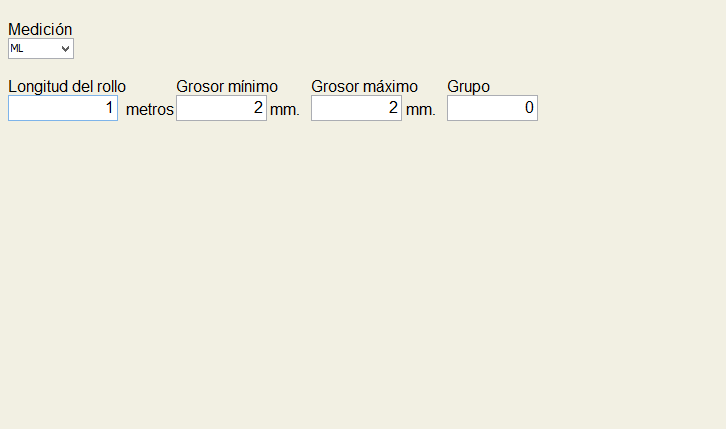Click the Medición label
Image resolution: width=726 pixels, height=429 pixels.
tap(40, 29)
